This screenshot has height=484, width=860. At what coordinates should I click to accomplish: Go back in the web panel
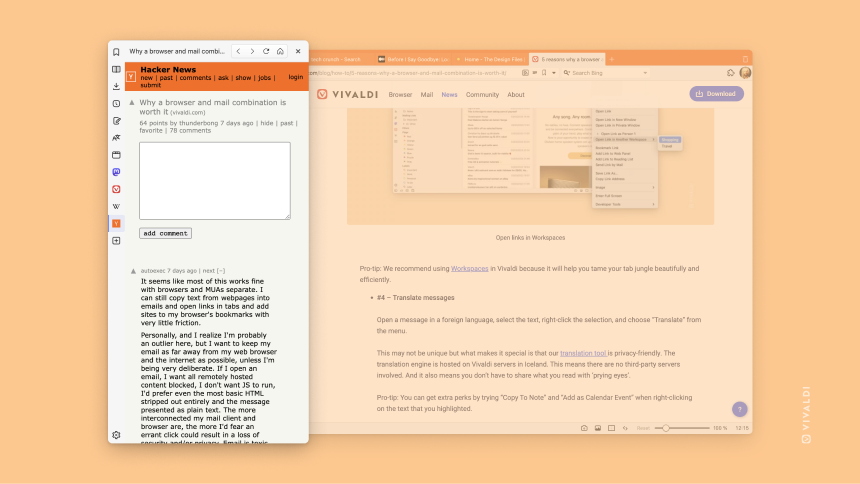click(238, 51)
